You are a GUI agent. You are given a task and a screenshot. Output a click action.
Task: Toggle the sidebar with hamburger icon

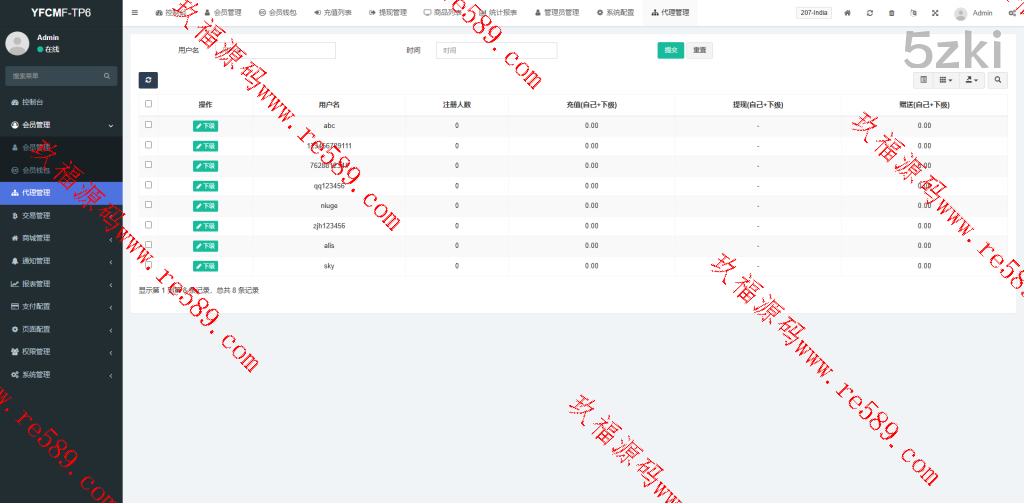tap(135, 13)
